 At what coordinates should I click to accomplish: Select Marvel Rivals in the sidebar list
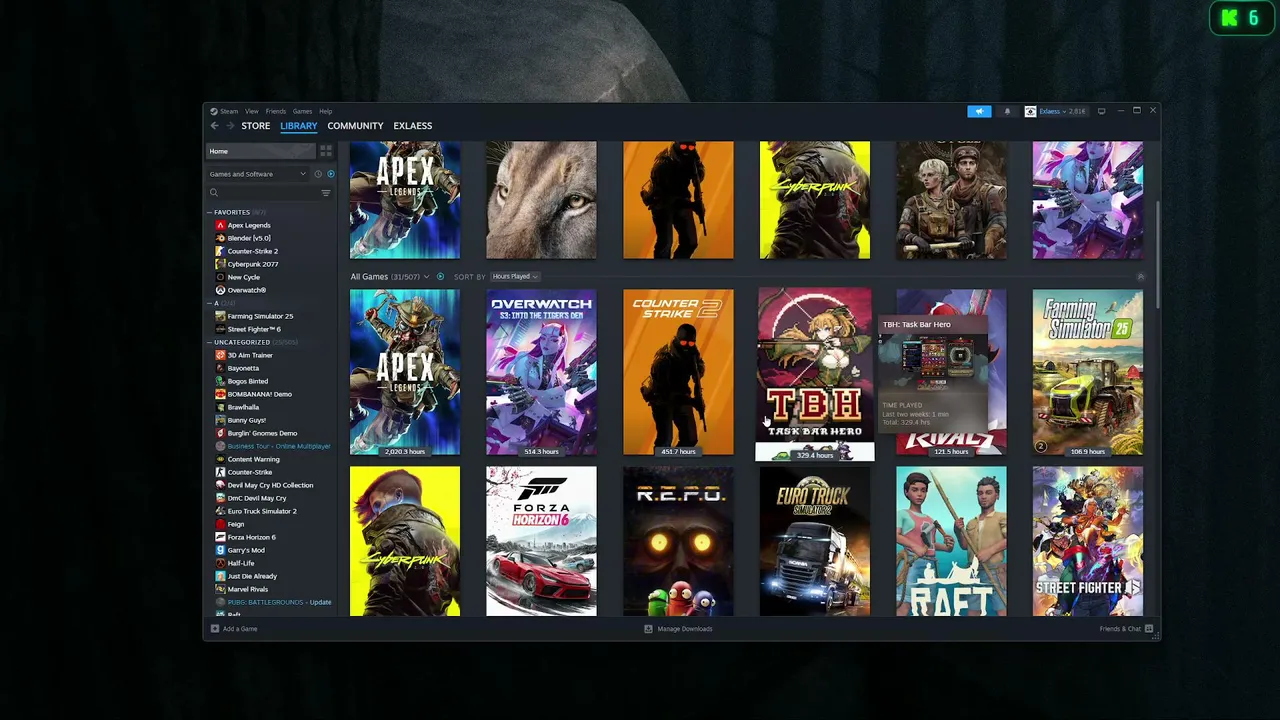tap(248, 589)
